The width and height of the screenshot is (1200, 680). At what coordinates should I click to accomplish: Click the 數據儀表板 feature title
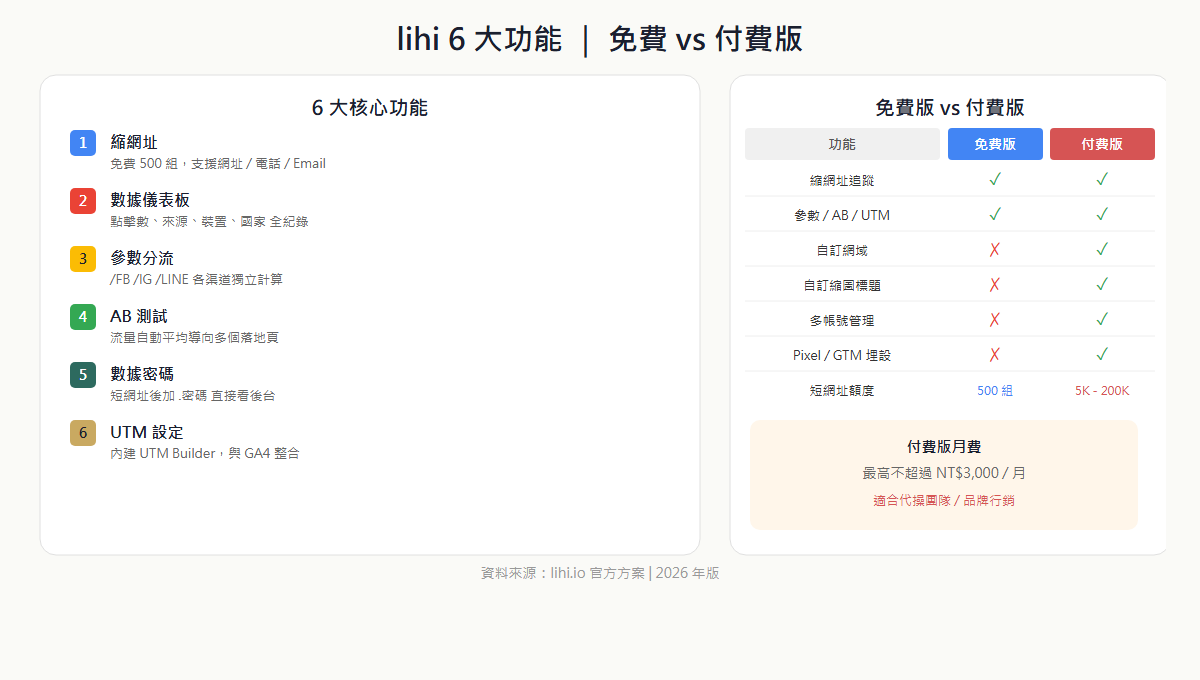pos(150,201)
